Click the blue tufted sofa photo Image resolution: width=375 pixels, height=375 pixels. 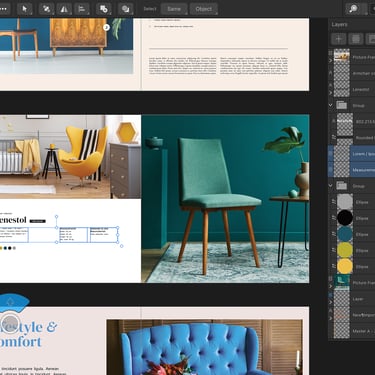tap(205, 347)
